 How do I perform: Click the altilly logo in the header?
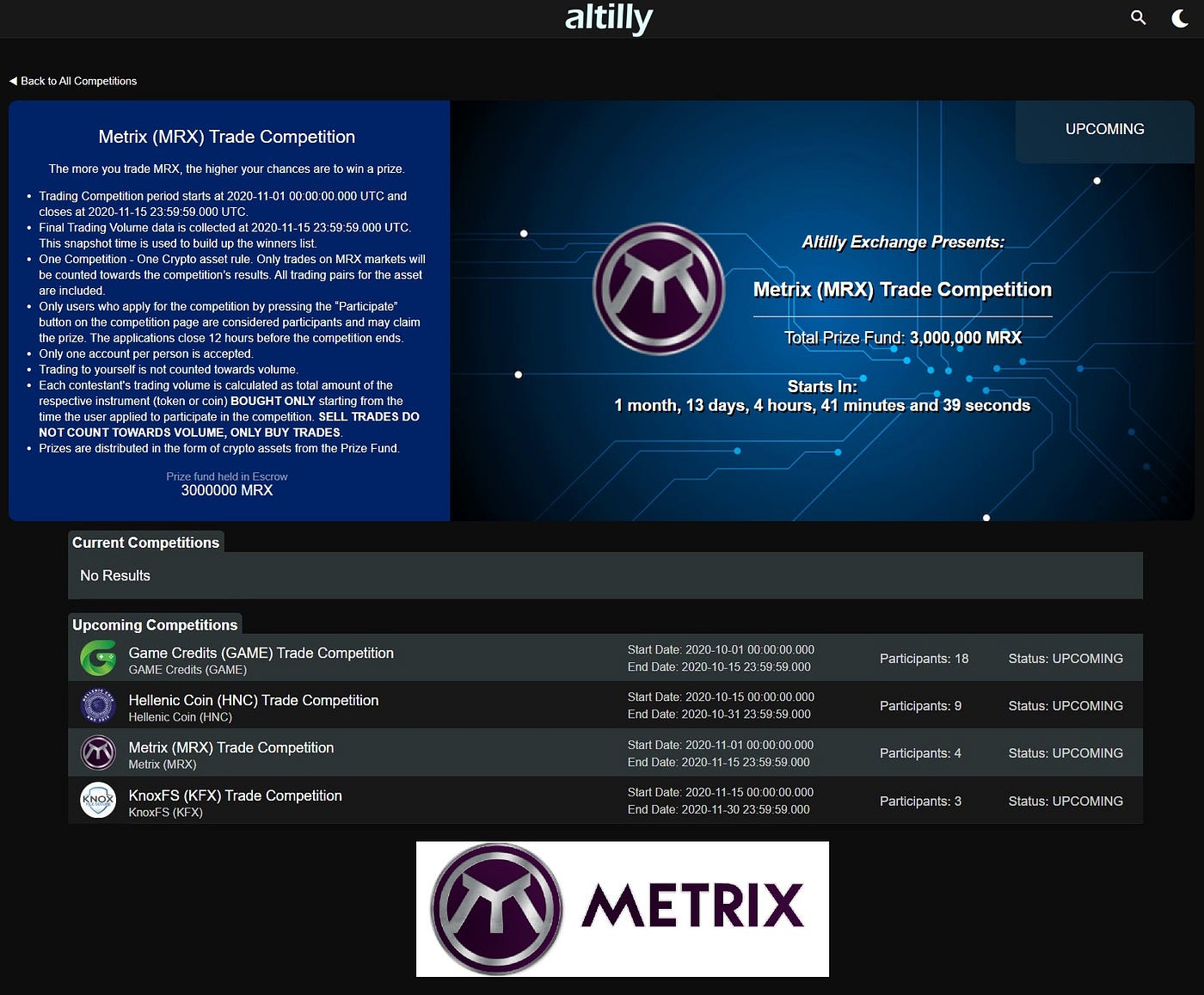[609, 18]
